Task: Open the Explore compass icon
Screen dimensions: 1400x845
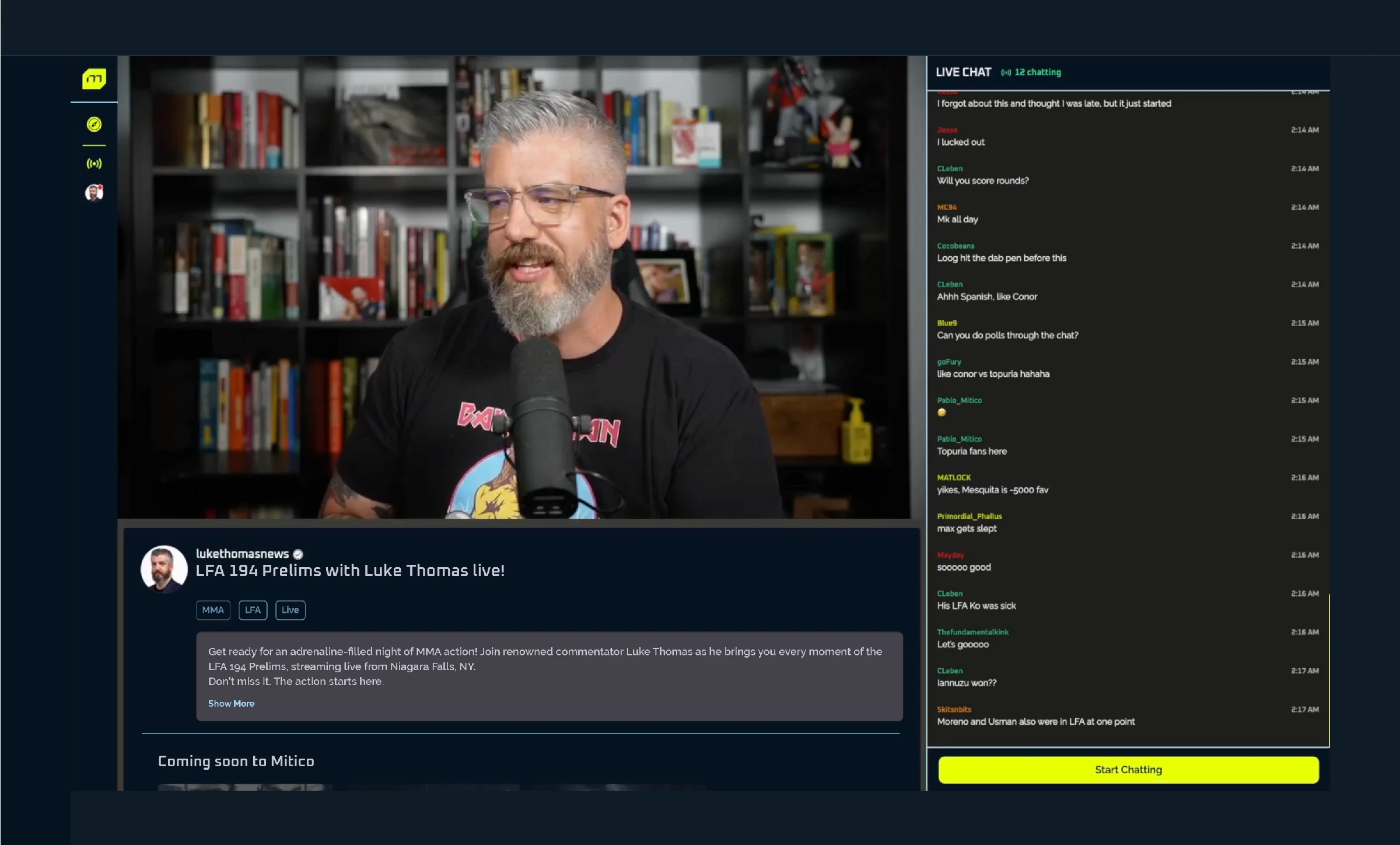Action: click(94, 124)
